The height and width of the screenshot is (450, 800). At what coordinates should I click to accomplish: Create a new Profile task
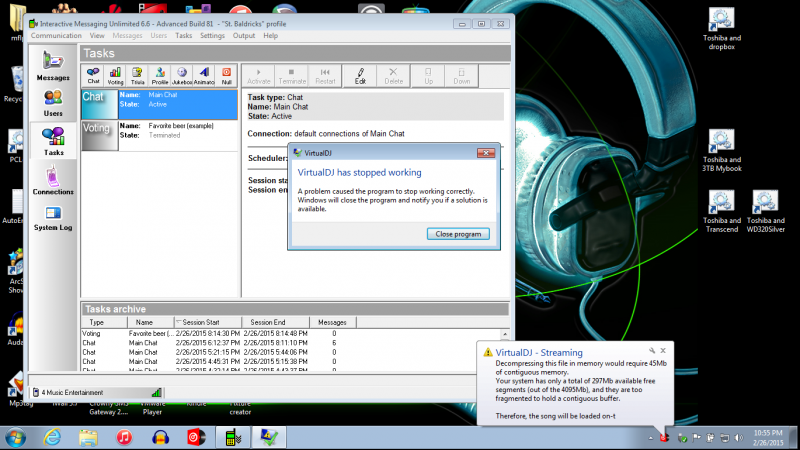pos(160,76)
